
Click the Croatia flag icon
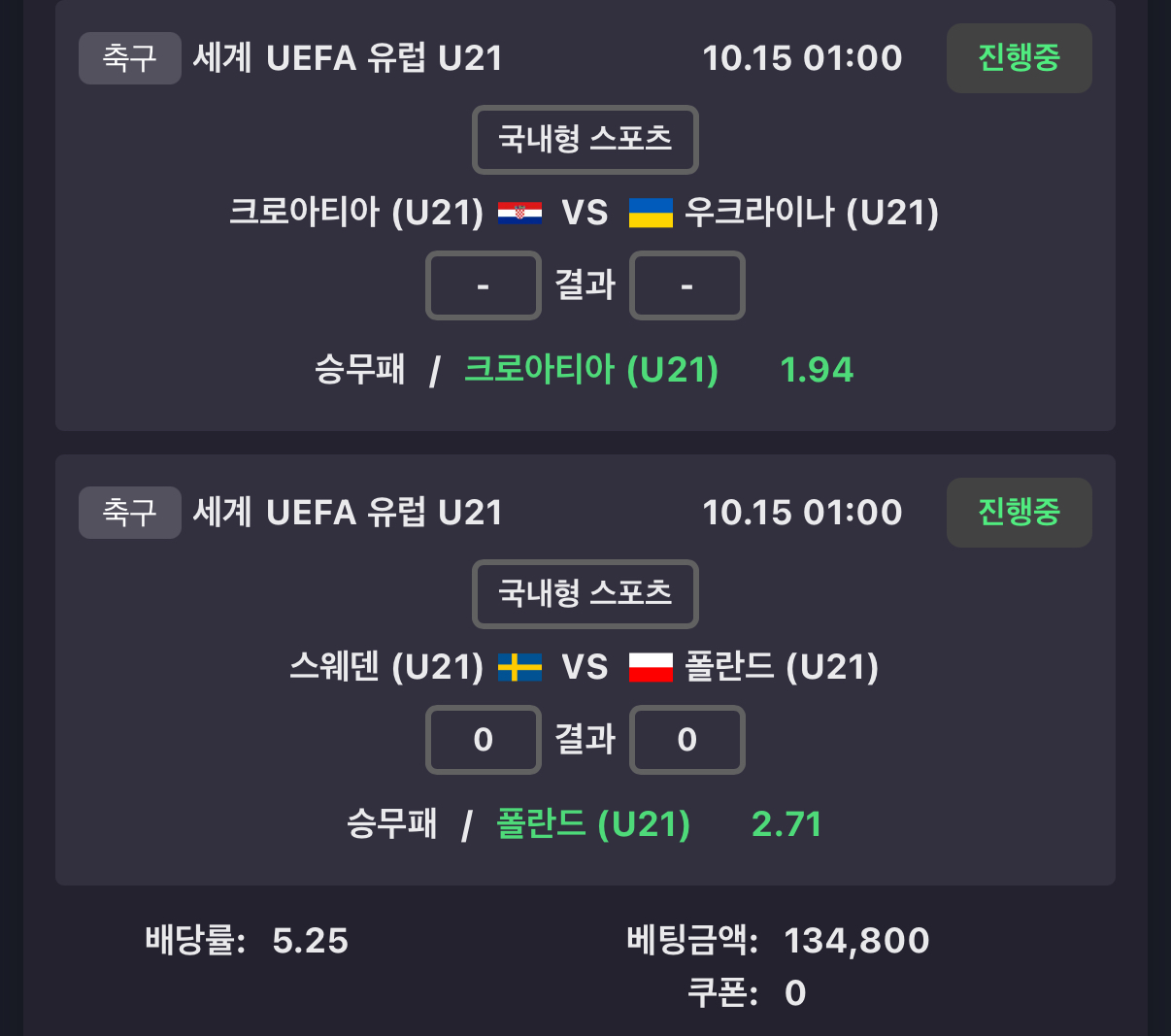(x=519, y=213)
